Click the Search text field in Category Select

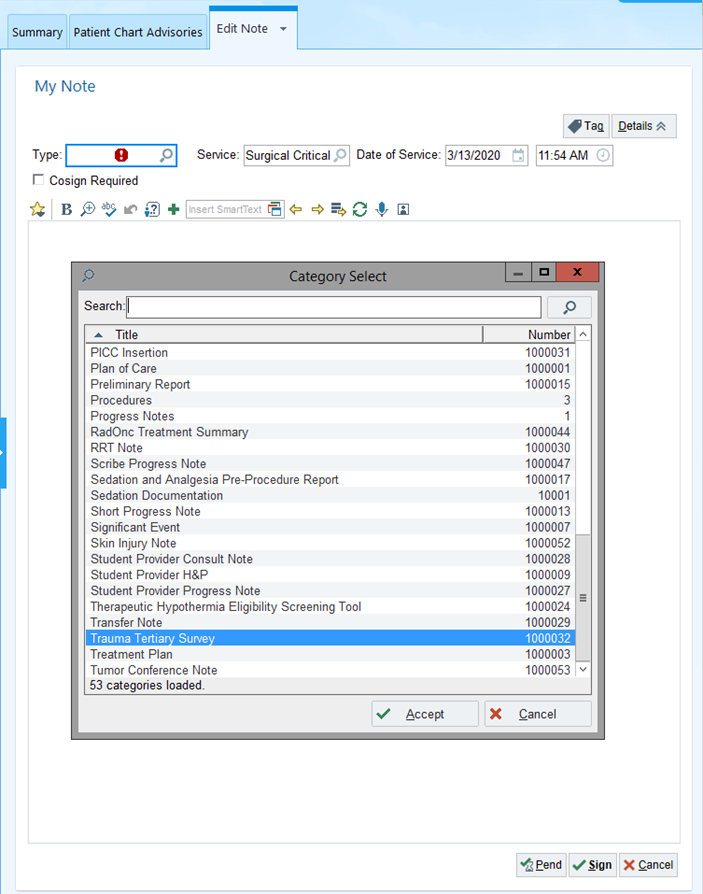(x=334, y=307)
